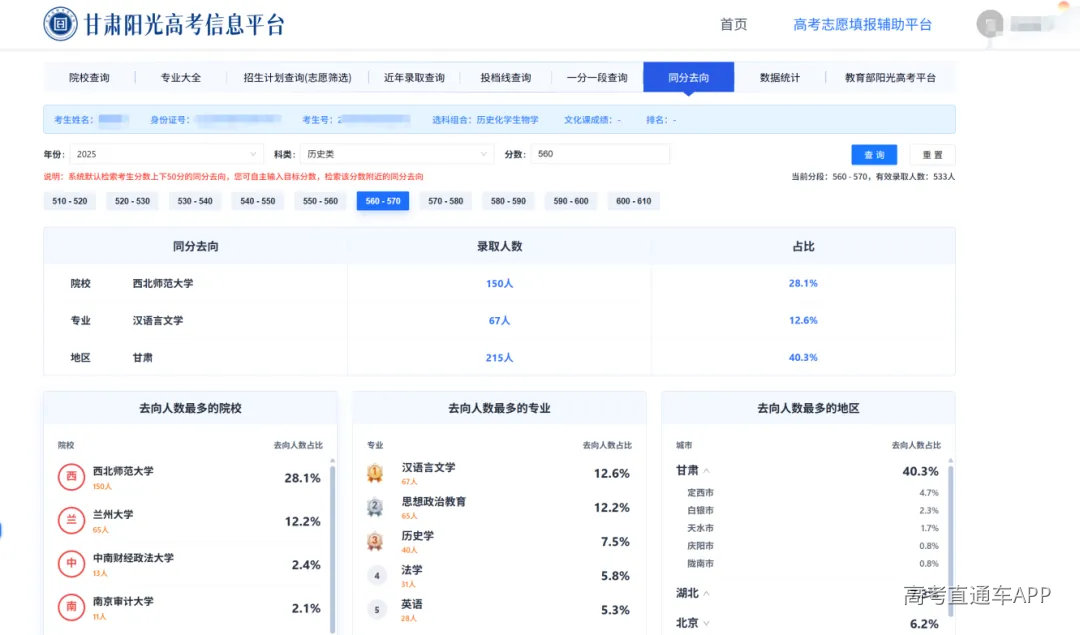The image size is (1080, 635).
Task: Click 思想政治教育 major name
Action: pyautogui.click(x=434, y=501)
